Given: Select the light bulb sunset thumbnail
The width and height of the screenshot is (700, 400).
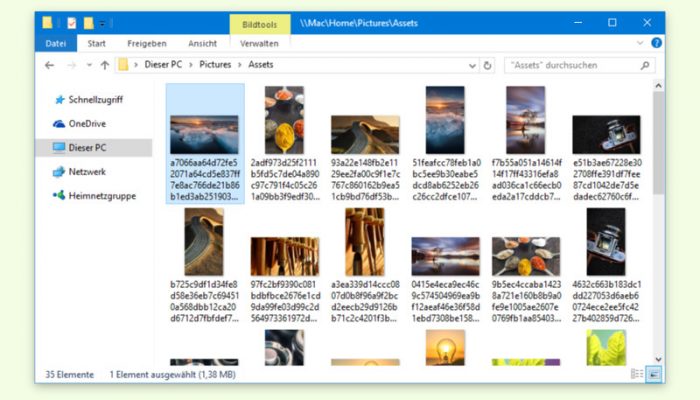Looking at the screenshot, I should [445, 347].
